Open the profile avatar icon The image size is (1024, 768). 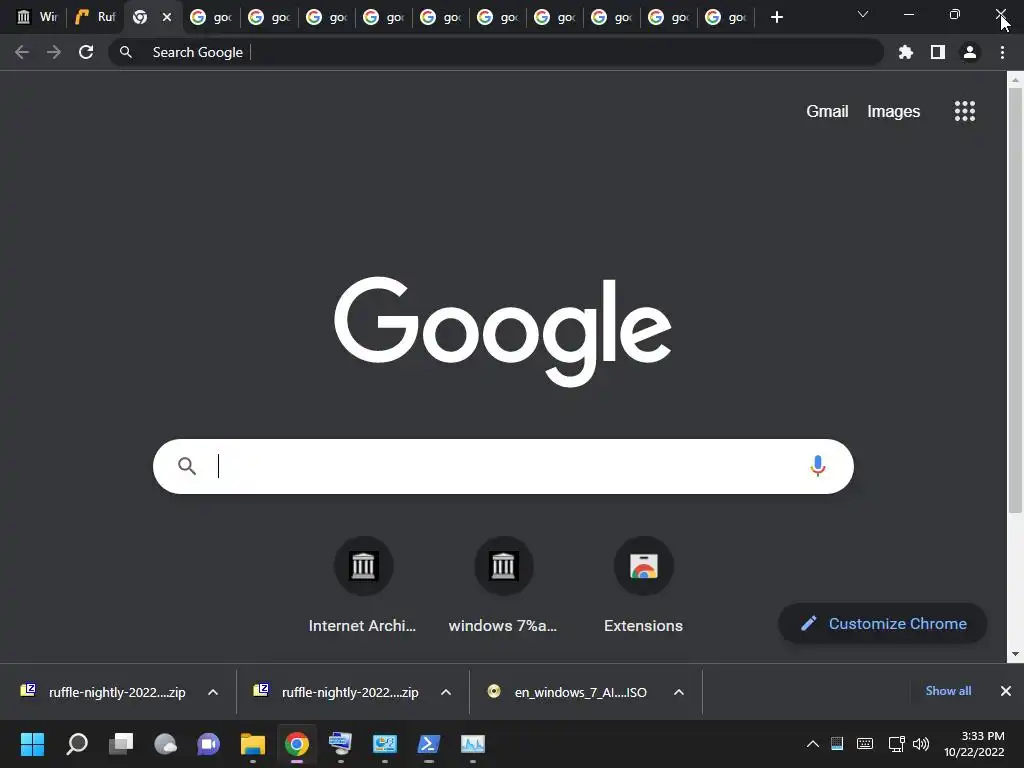970,52
